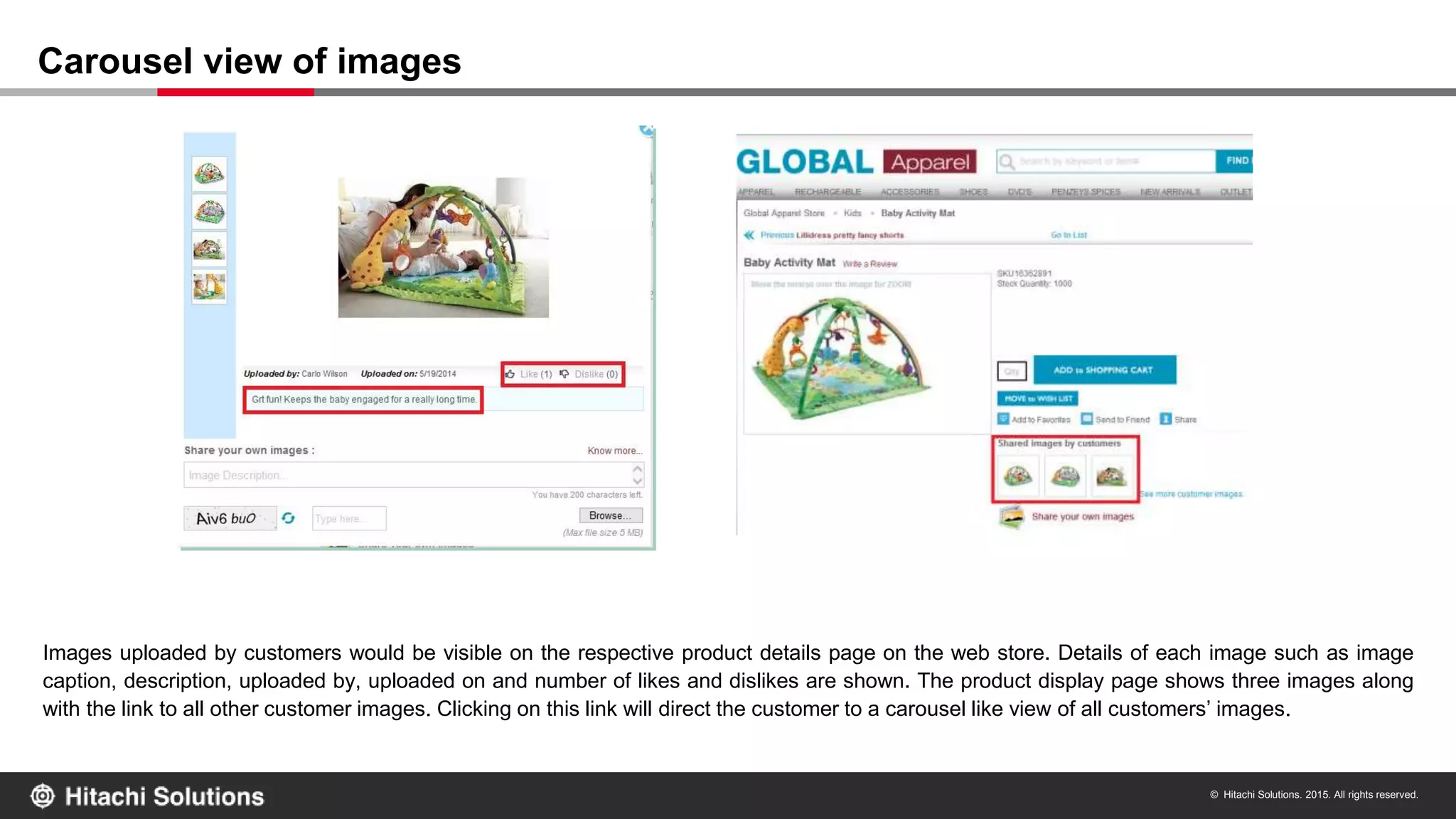Open the APPAREL menu
The height and width of the screenshot is (819, 1456).
pos(756,192)
